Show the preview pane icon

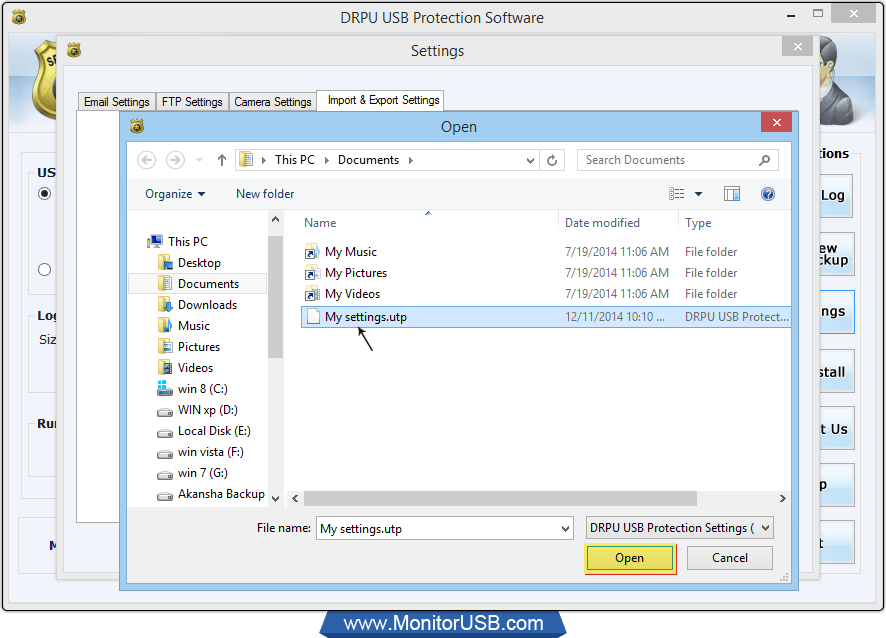732,194
